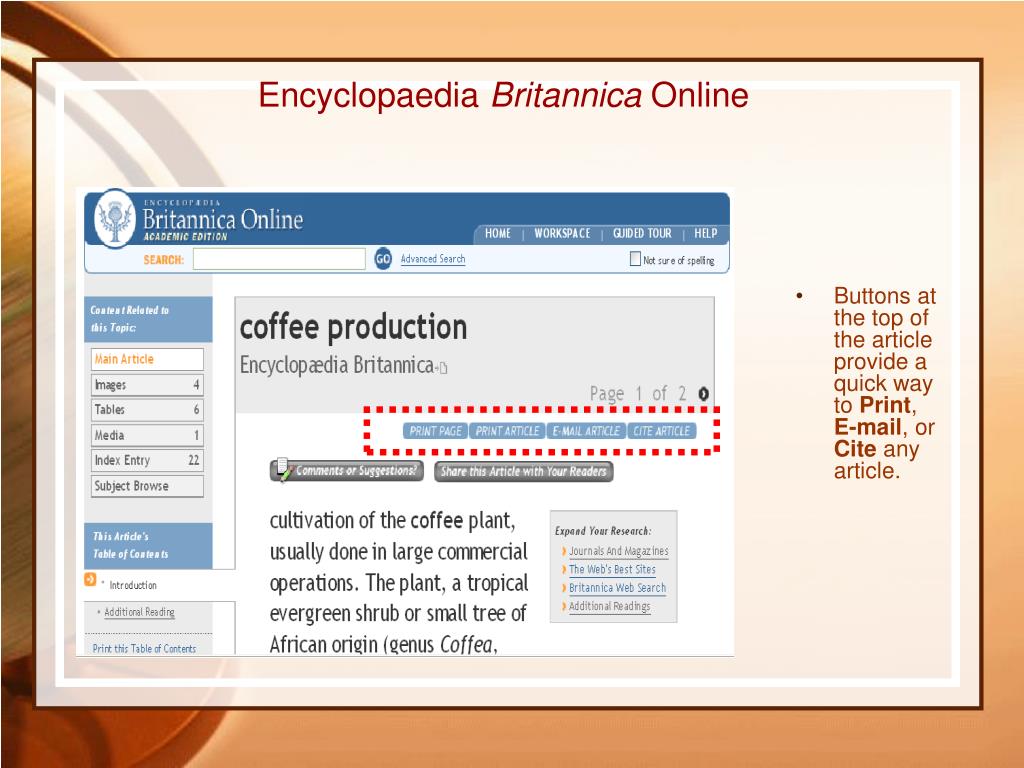Open the HELP tab
This screenshot has height=768, width=1024.
(705, 233)
